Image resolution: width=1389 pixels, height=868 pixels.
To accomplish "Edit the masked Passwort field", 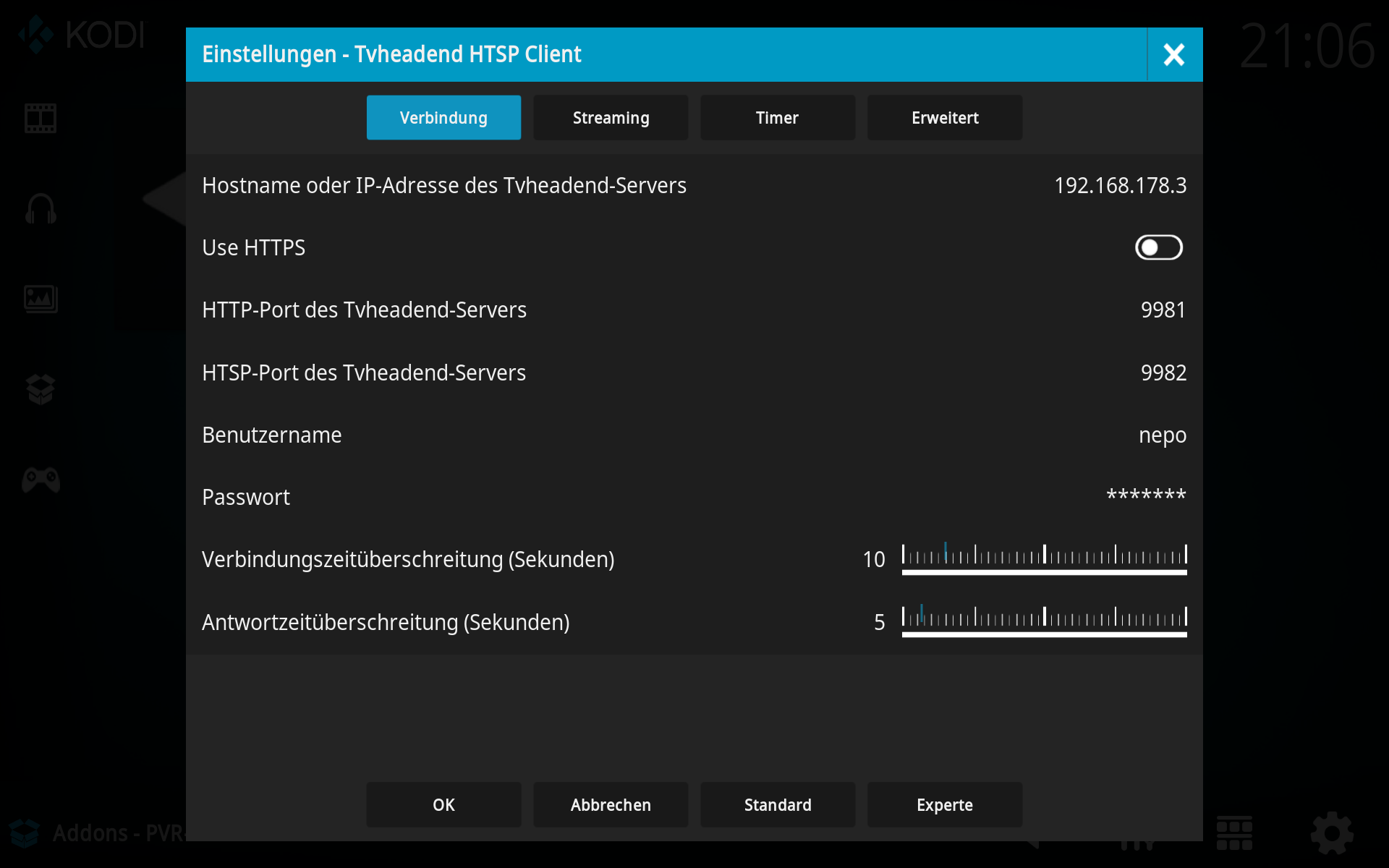I will tap(1146, 495).
